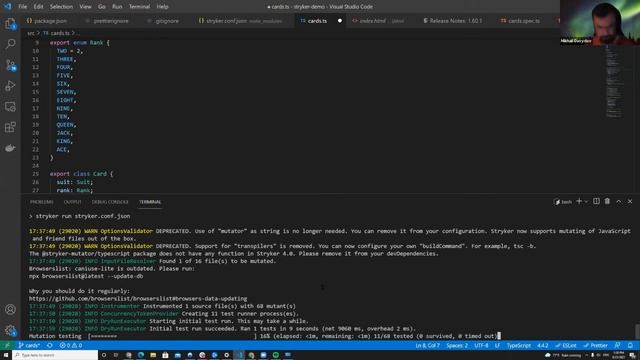Change indentation via Spaces: 2
This screenshot has height=360, width=640.
tap(457, 345)
